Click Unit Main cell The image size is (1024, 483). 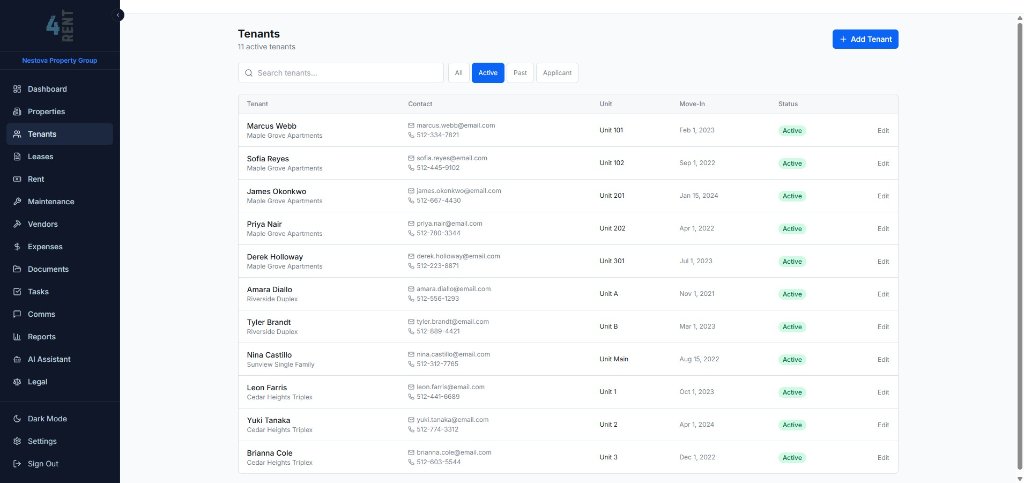pos(614,359)
